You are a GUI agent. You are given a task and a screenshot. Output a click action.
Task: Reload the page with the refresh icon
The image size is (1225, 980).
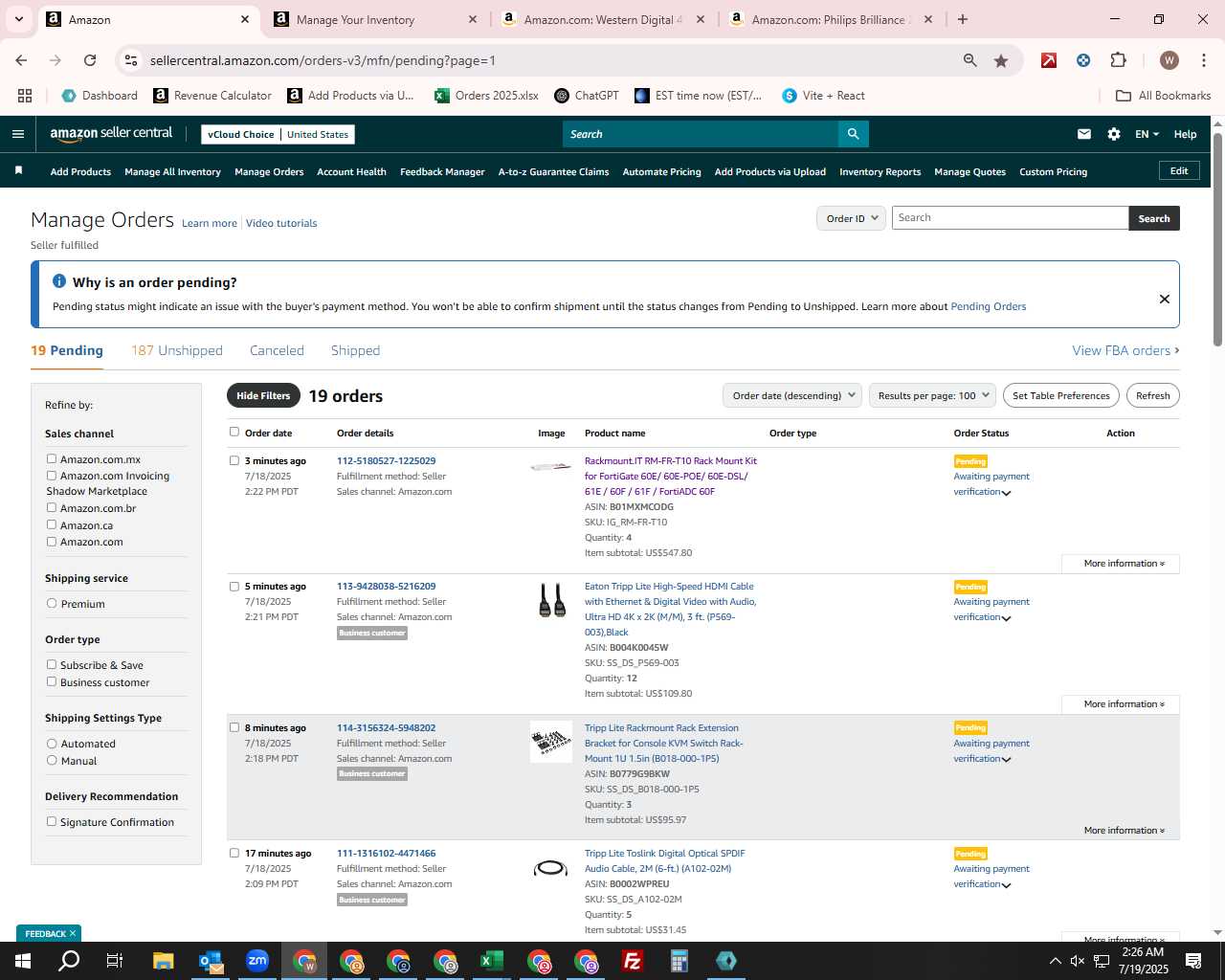90,60
